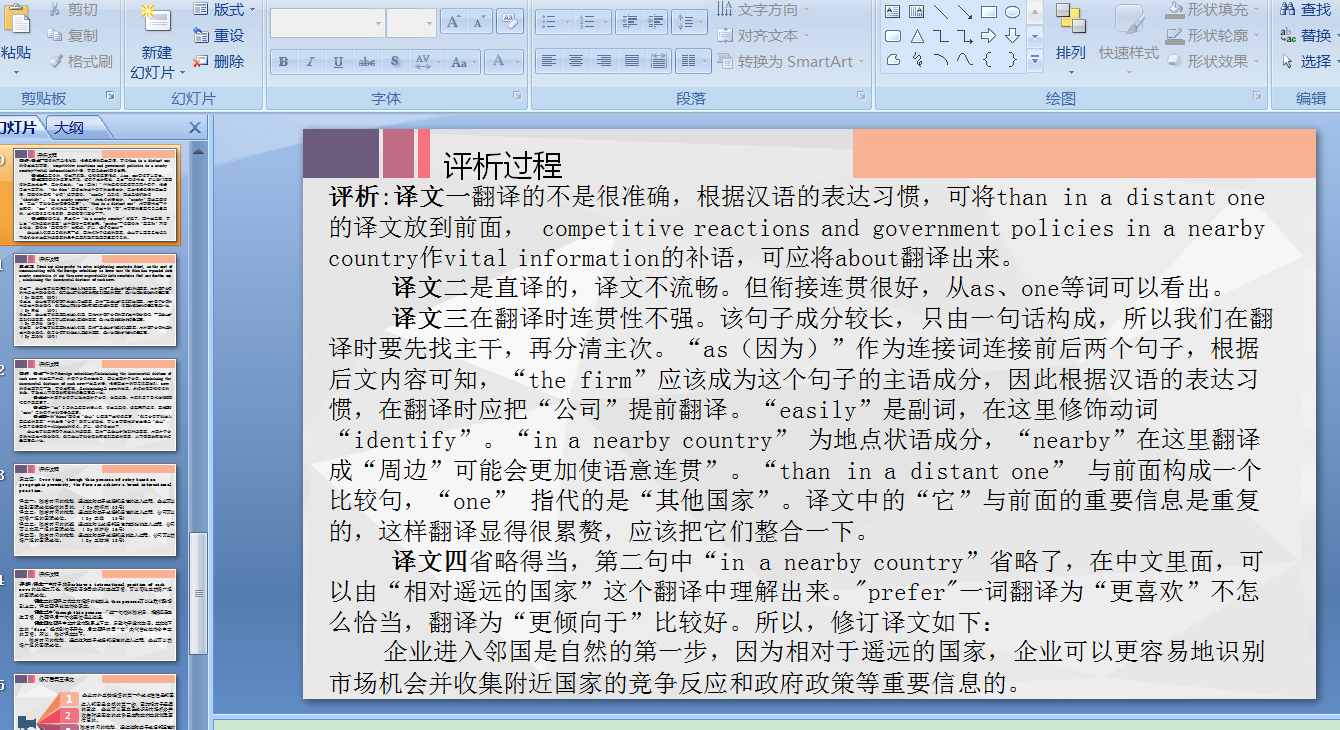Click the Decrease List Level icon
The width and height of the screenshot is (1340, 730).
(x=628, y=22)
